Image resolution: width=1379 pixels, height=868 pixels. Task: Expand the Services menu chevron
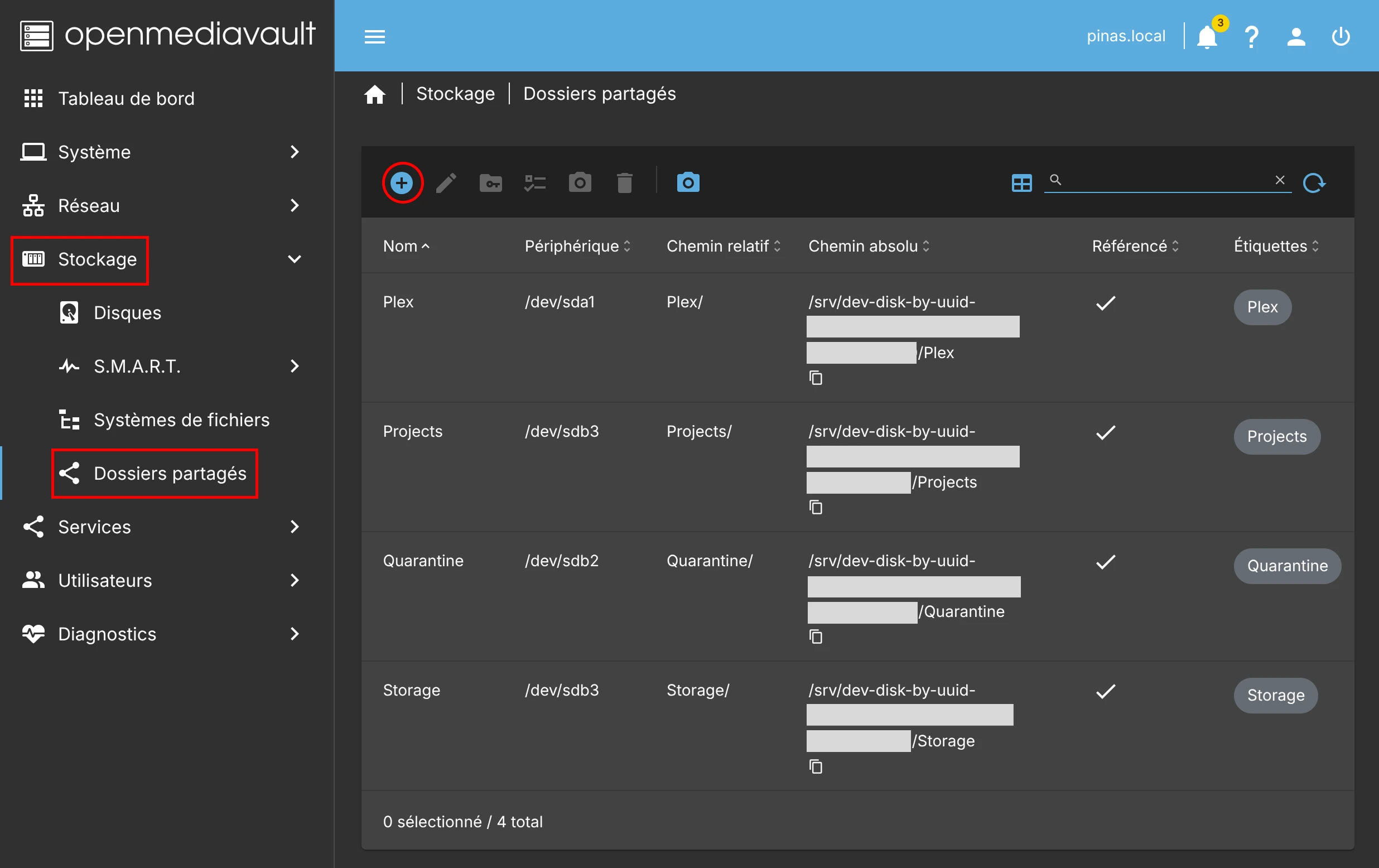pos(295,526)
